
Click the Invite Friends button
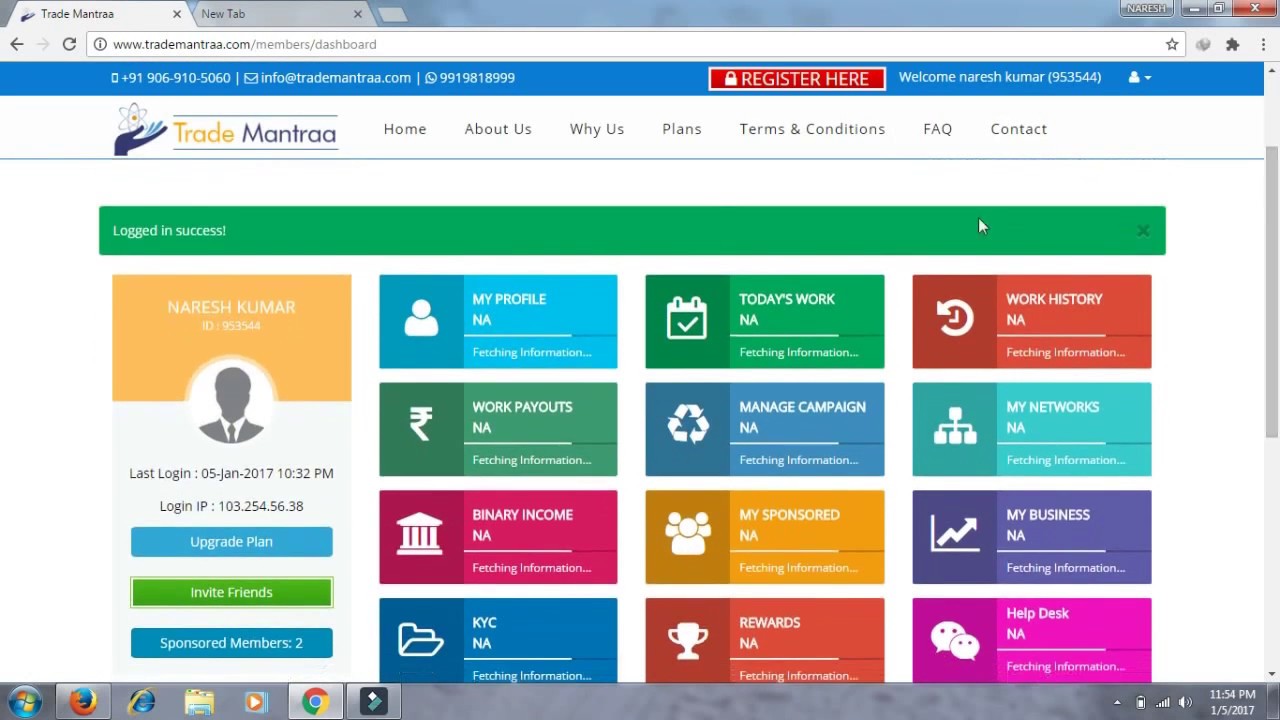tap(232, 592)
